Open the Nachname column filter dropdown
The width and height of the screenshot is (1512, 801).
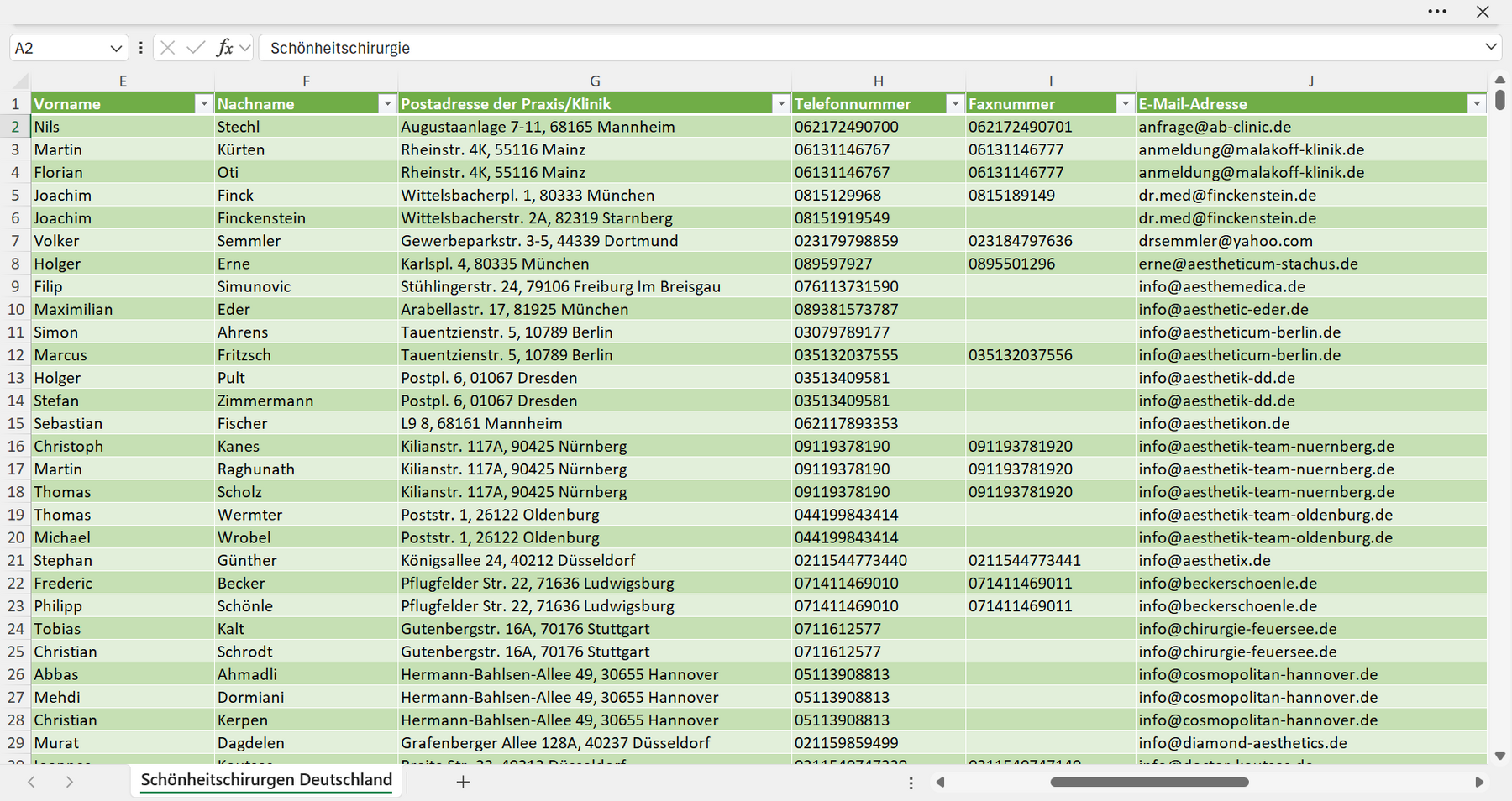click(386, 103)
